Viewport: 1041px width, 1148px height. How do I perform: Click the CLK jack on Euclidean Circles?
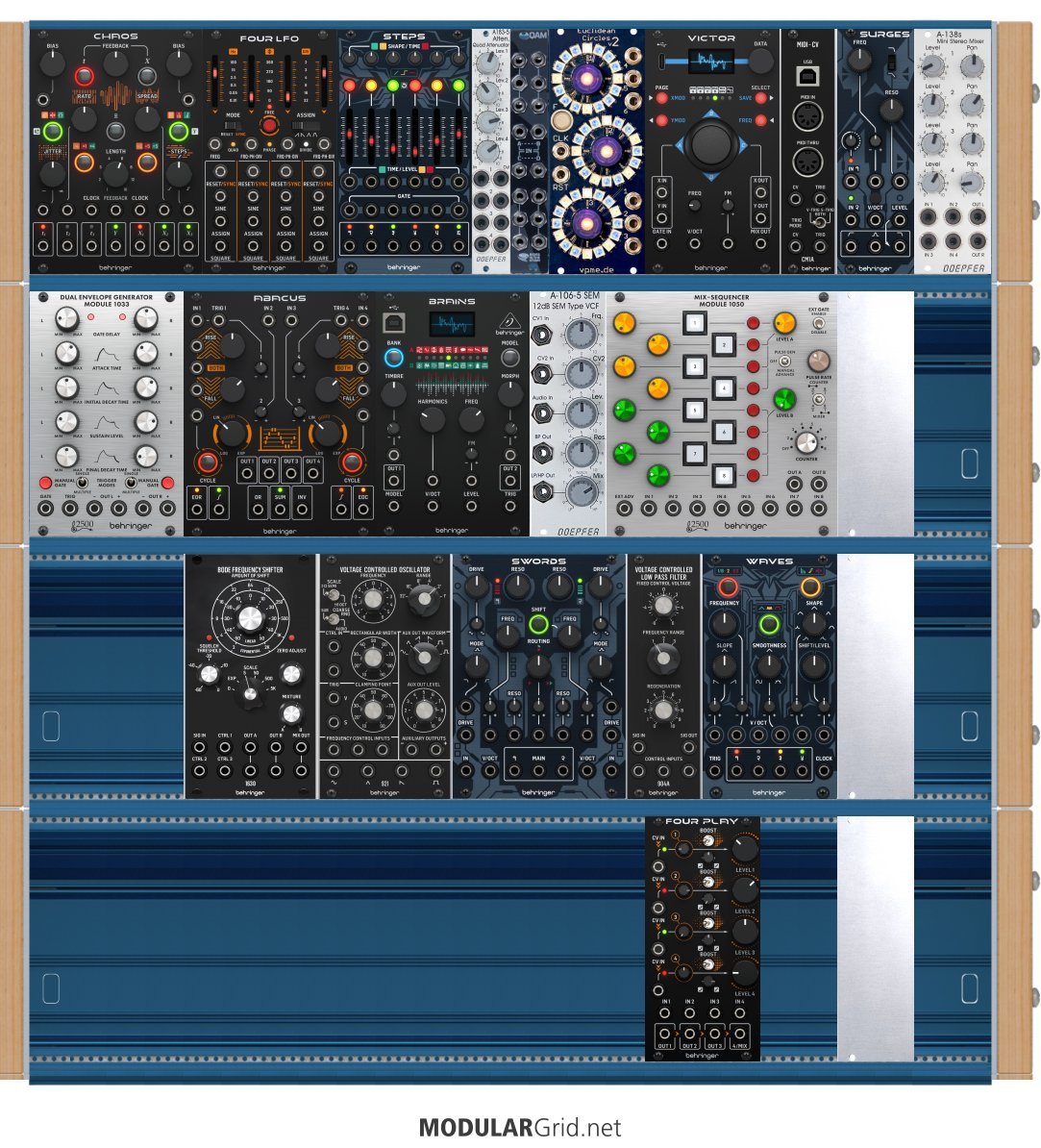click(x=560, y=152)
